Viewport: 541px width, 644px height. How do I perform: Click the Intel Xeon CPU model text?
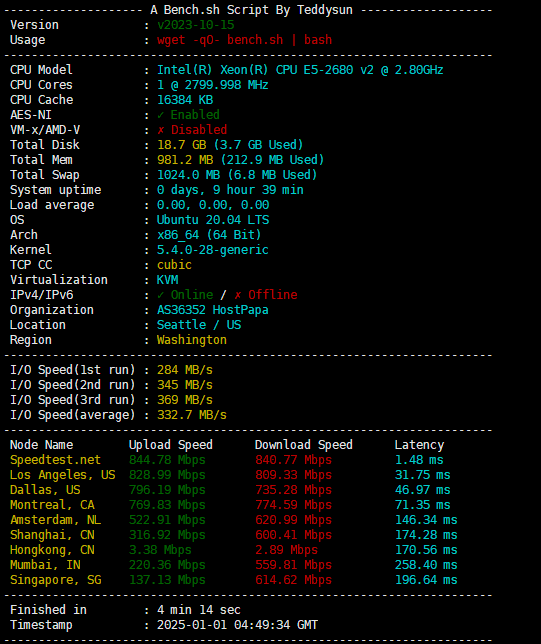tap(300, 70)
